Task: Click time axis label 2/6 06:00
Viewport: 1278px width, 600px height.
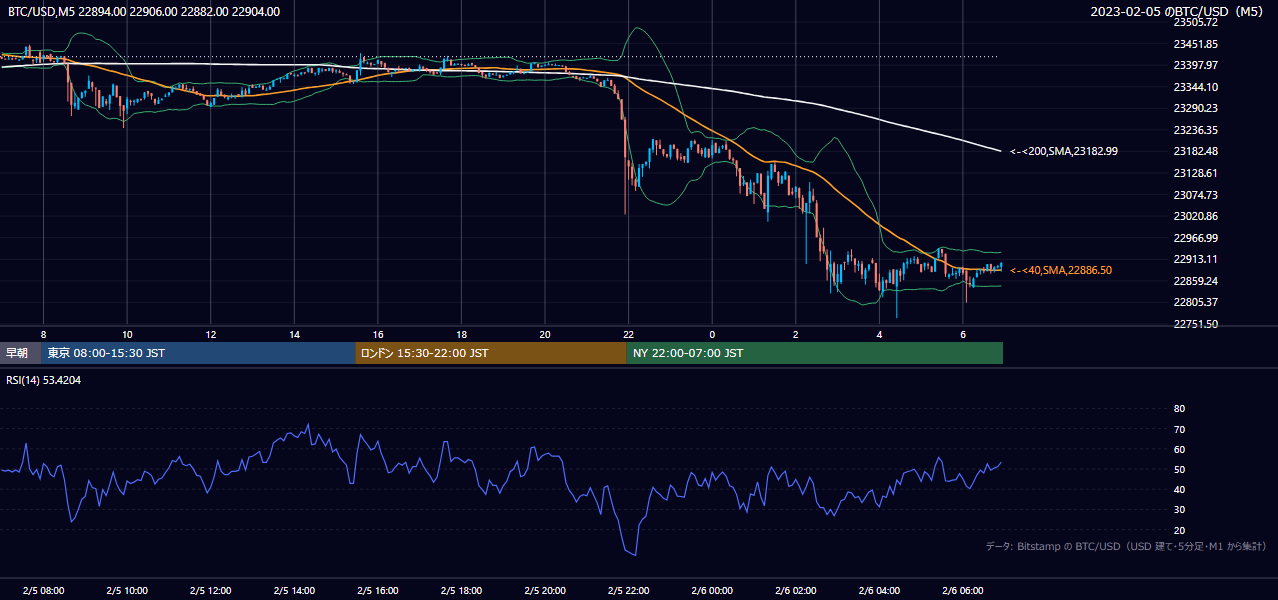Action: (963, 591)
